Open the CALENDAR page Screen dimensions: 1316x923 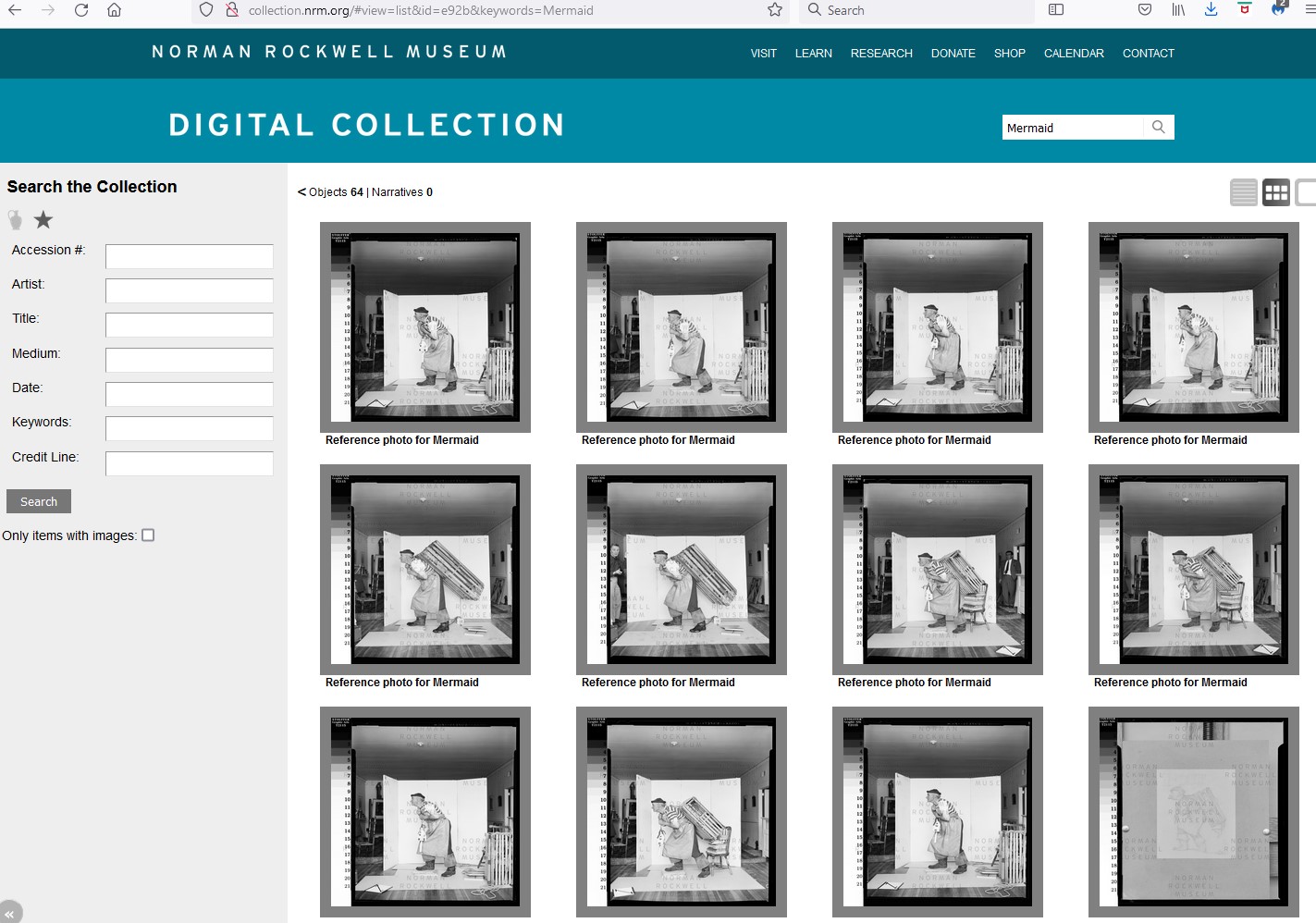(1074, 54)
